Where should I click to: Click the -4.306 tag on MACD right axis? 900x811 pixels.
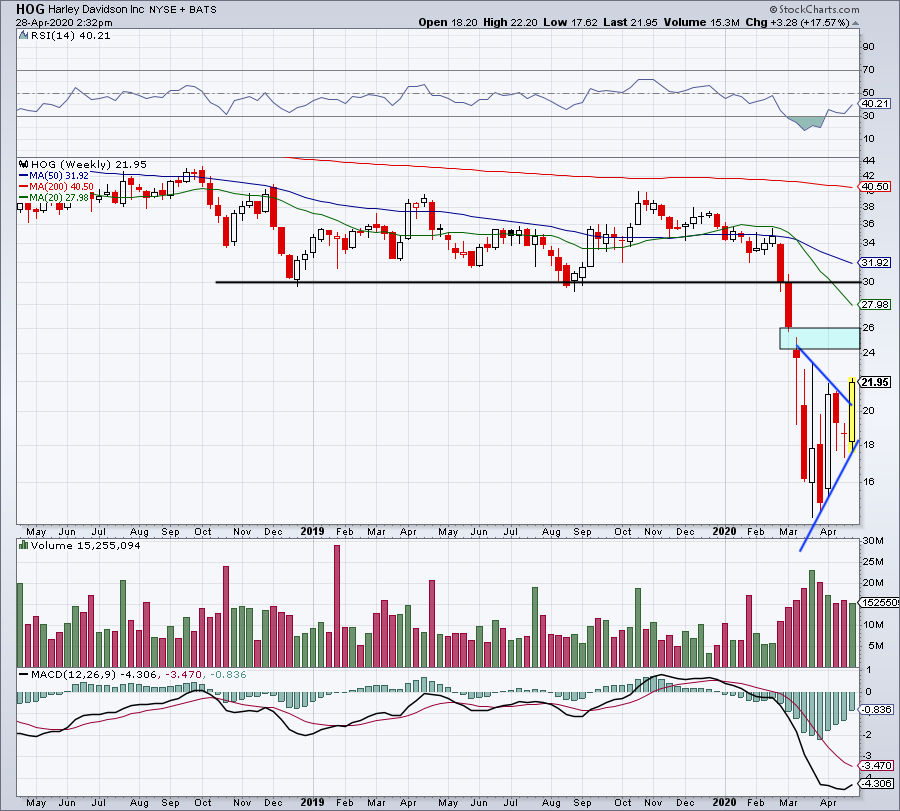click(875, 783)
